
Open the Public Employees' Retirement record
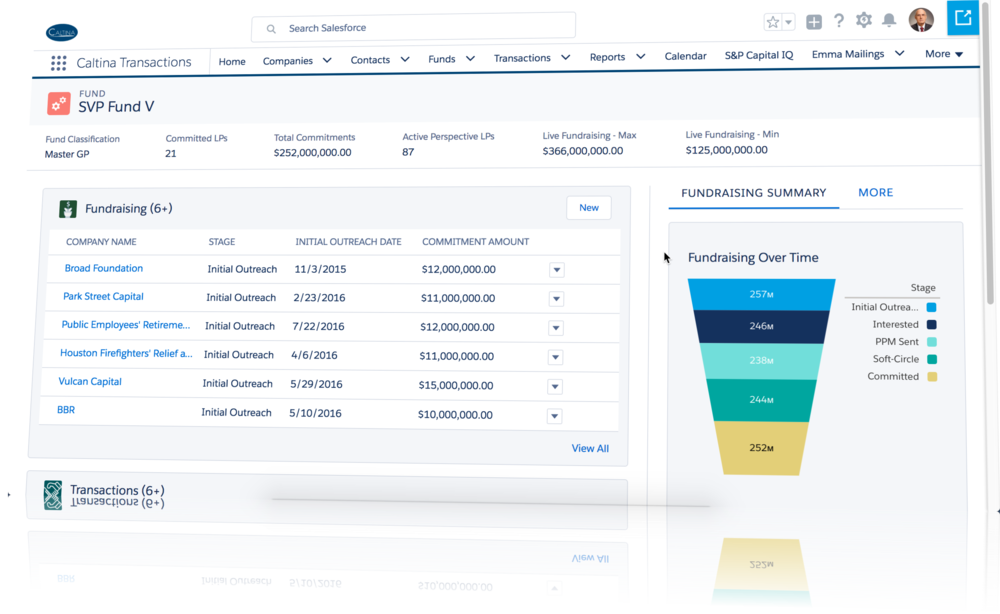click(x=126, y=325)
